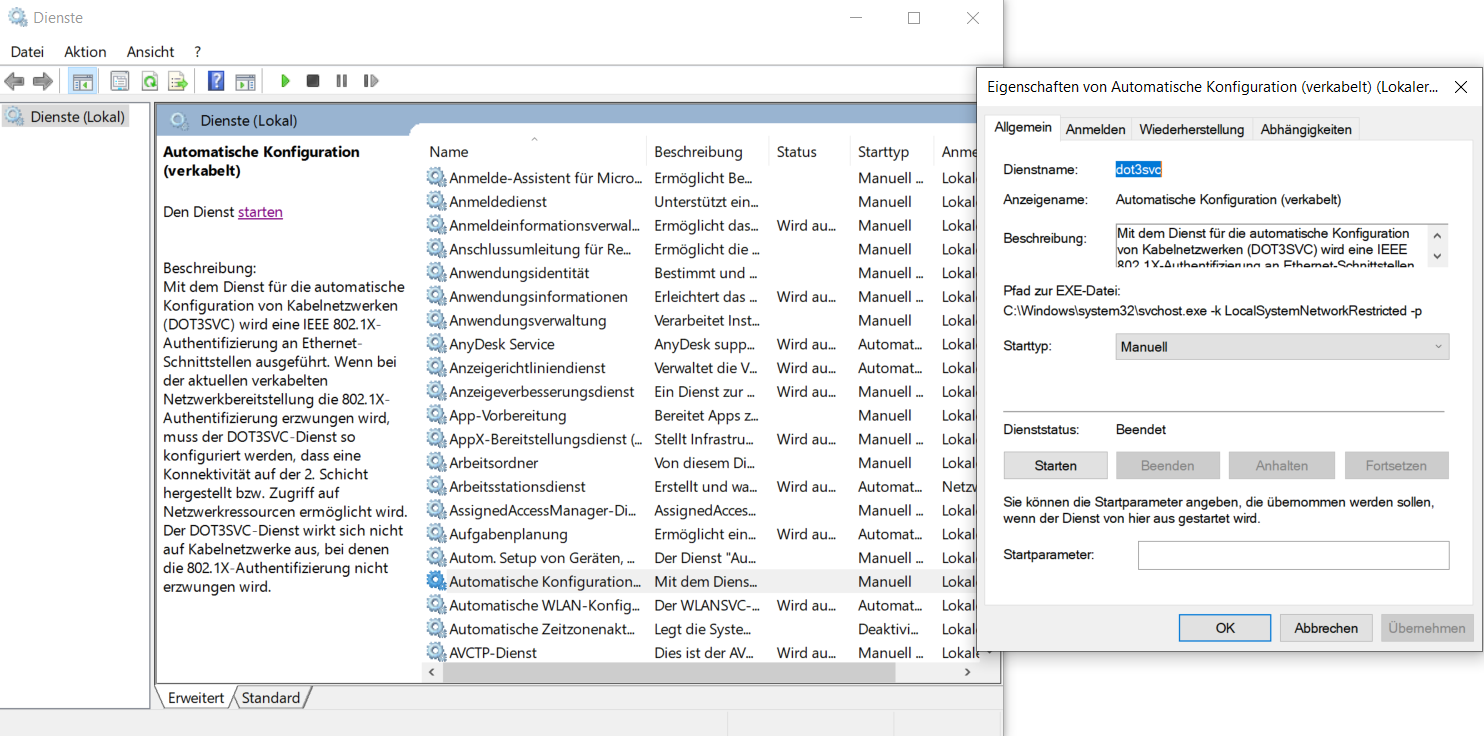Sort services by the Name column header
The width and height of the screenshot is (1484, 736).
coord(449,152)
